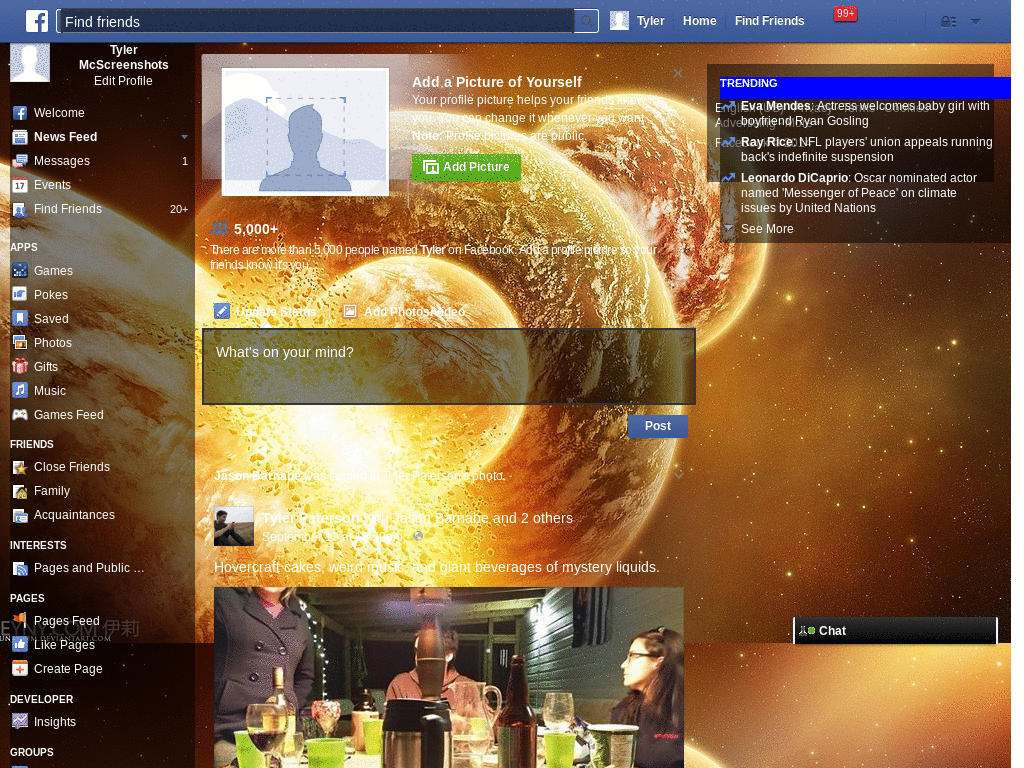The image size is (1024, 768).
Task: Click the Tyler Paterson post avatar
Action: pyautogui.click(x=234, y=526)
